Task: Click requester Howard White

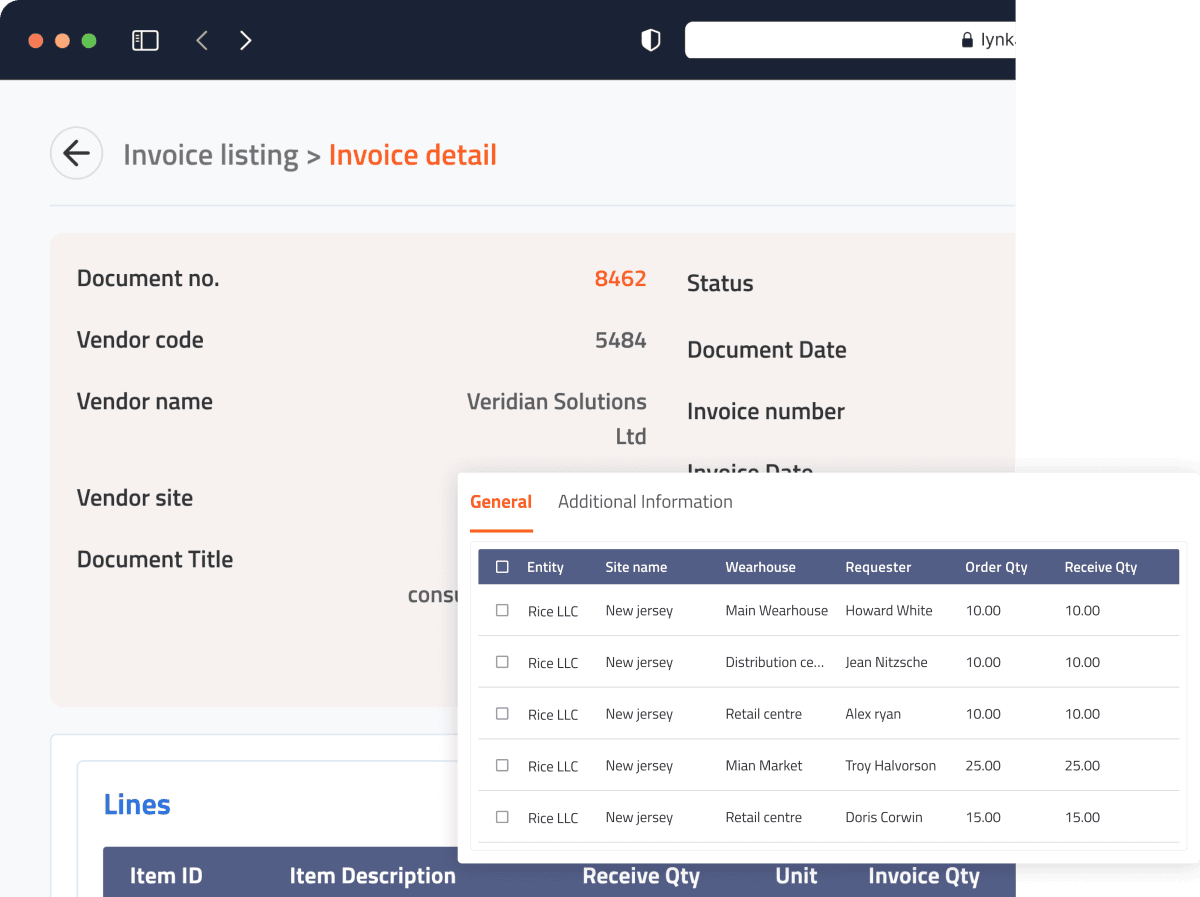Action: click(889, 610)
